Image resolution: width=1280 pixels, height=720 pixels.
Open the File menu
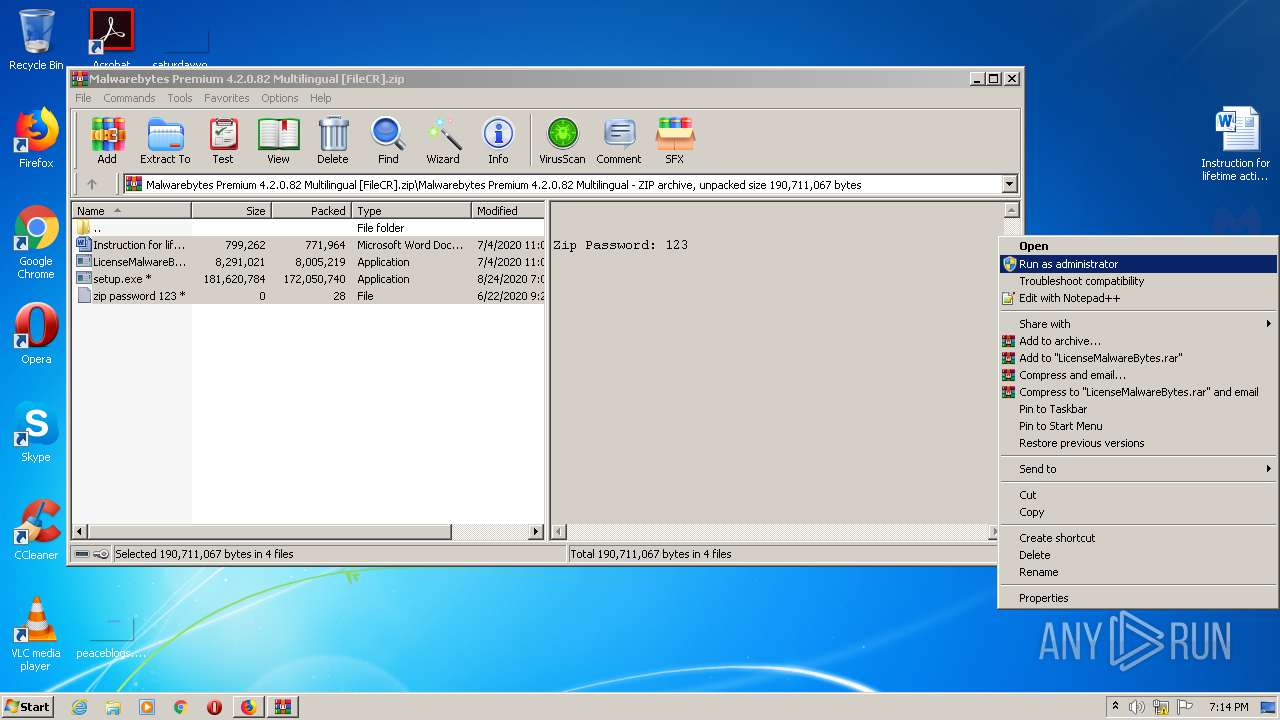[83, 98]
